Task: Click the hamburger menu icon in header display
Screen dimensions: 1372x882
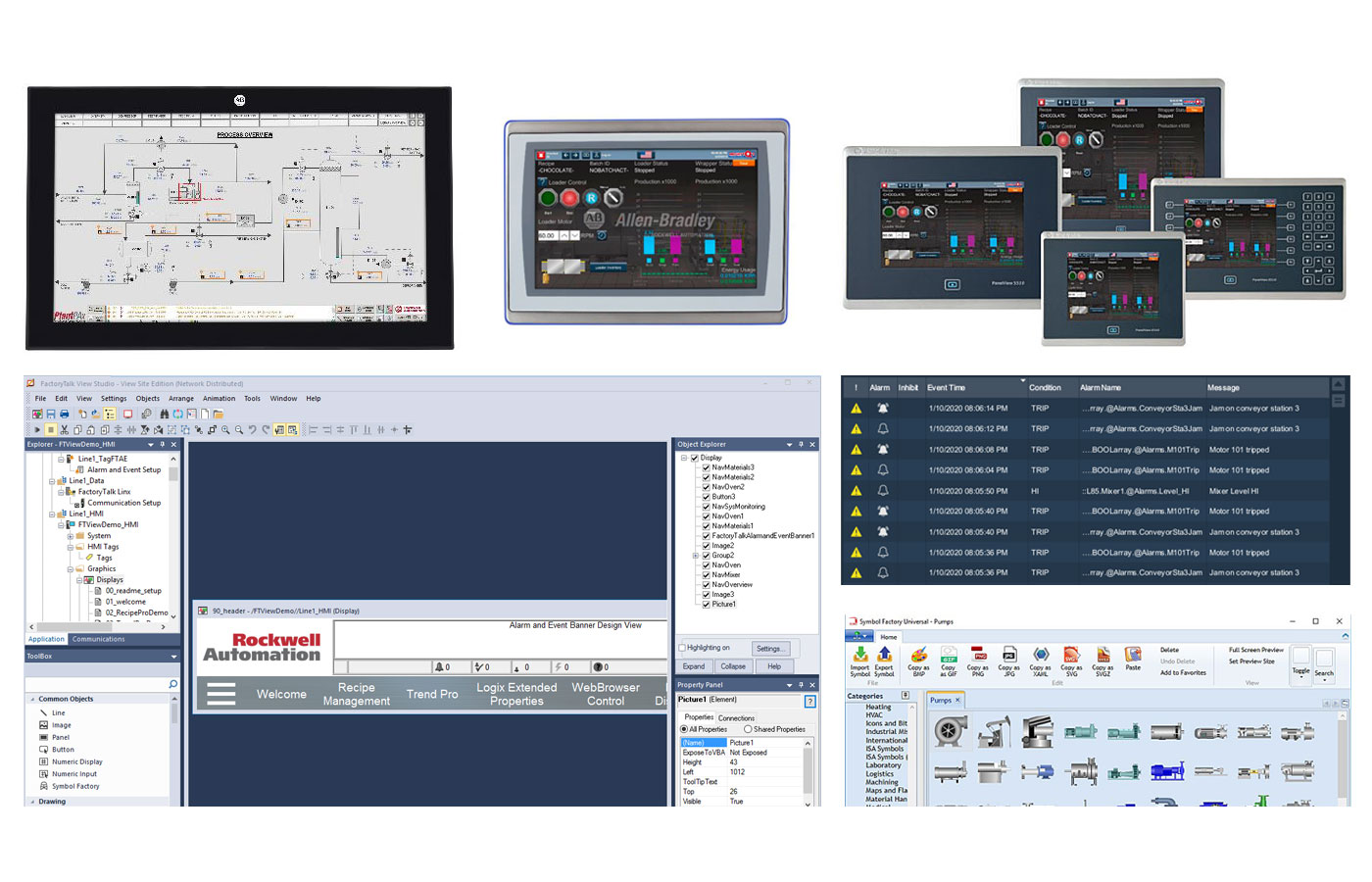Action: [220, 694]
